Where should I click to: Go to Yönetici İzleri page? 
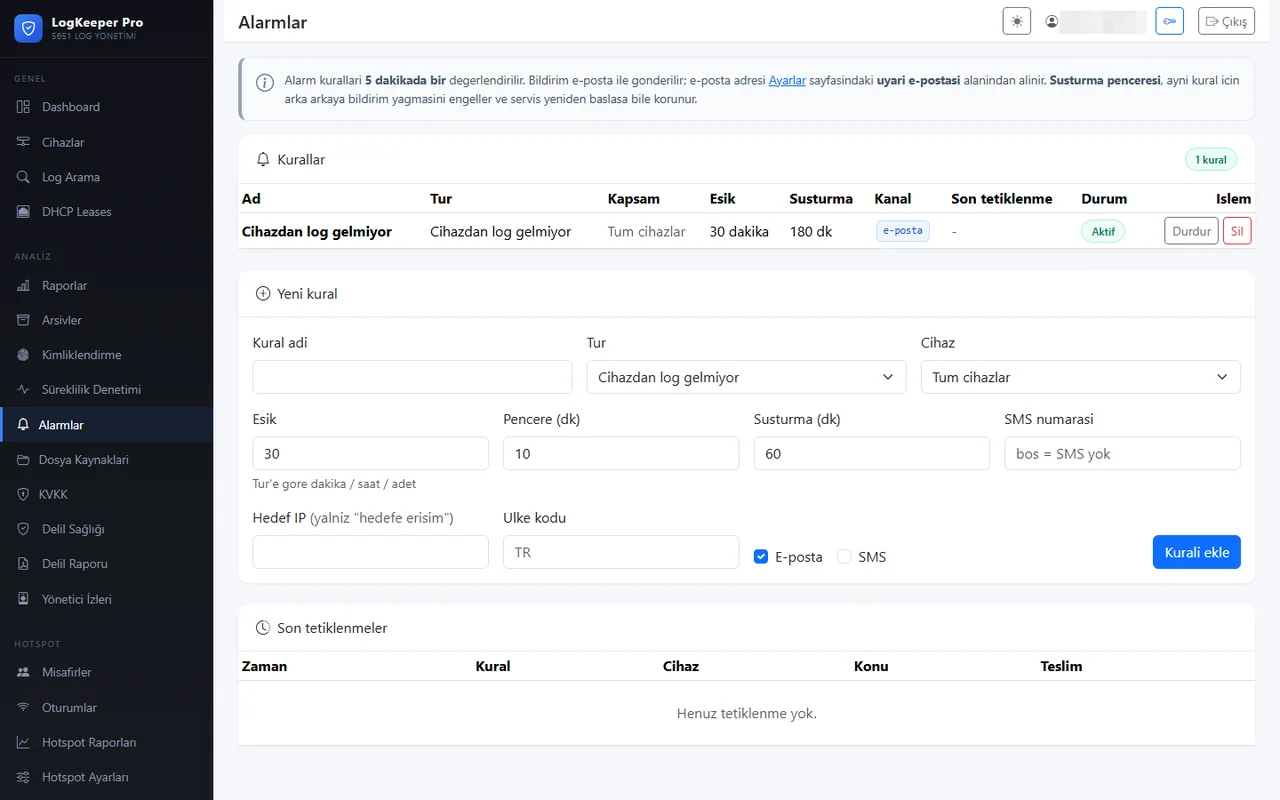(x=106, y=599)
